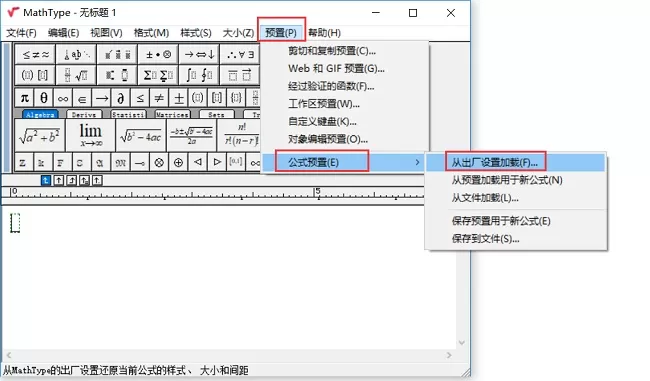This screenshot has width=650, height=381.
Task: Insert the lim x→∞ expression
Action: 90,136
